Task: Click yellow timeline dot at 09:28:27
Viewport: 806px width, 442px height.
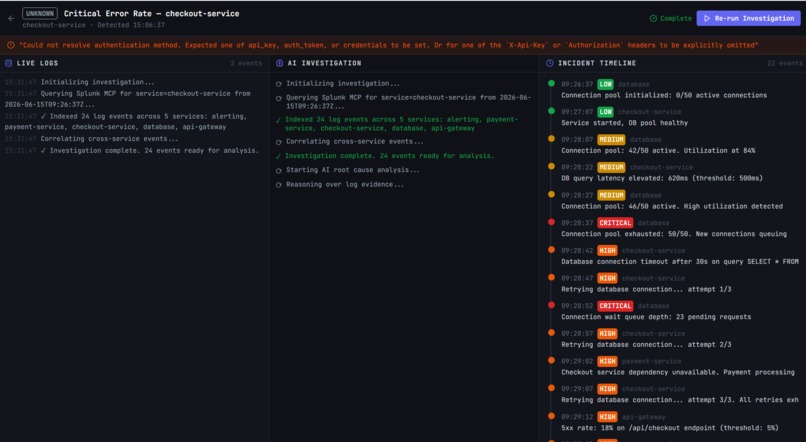Action: 551,195
